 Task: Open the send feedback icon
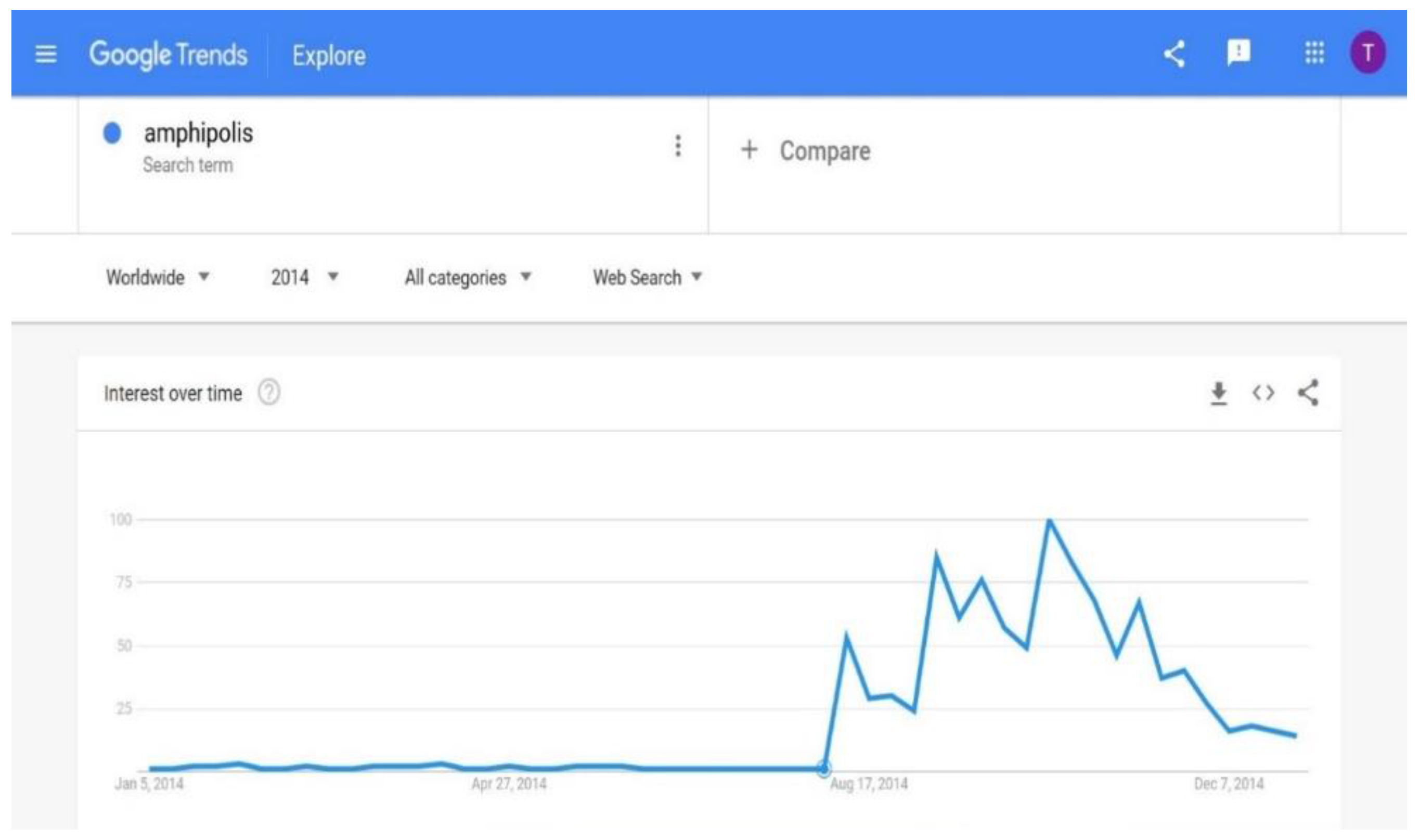1239,53
